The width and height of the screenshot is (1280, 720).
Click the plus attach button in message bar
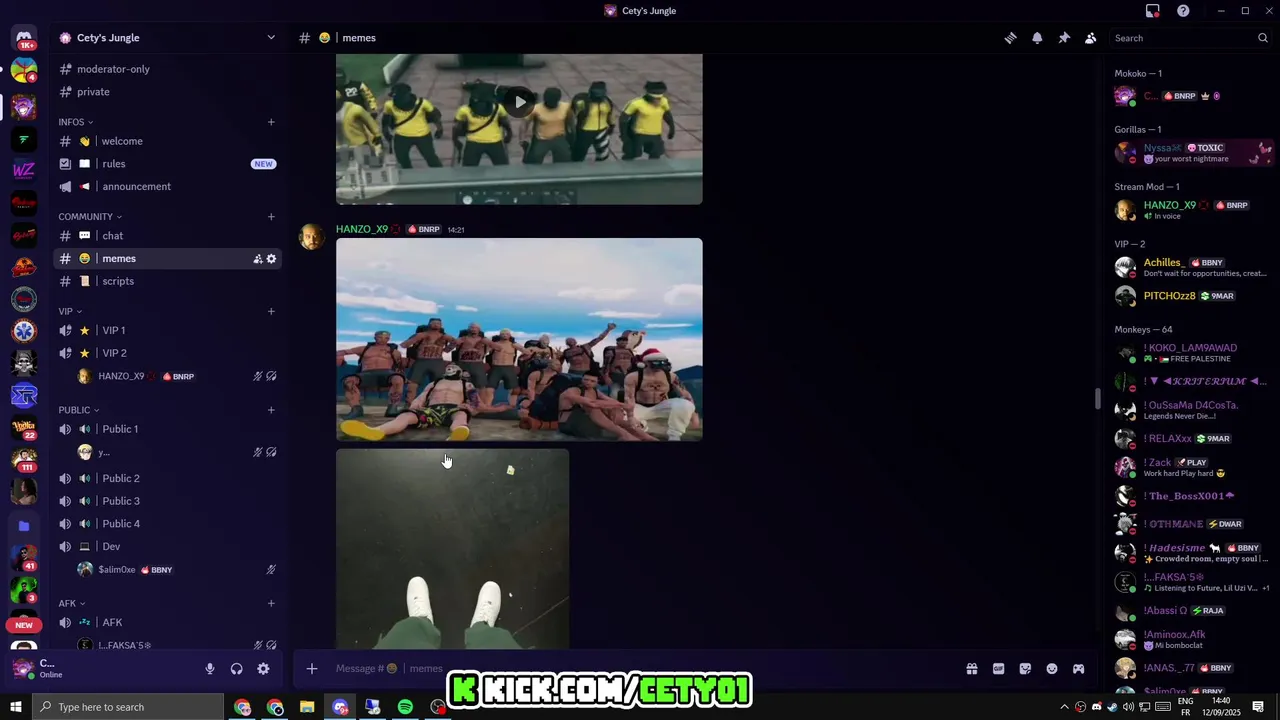pos(312,668)
